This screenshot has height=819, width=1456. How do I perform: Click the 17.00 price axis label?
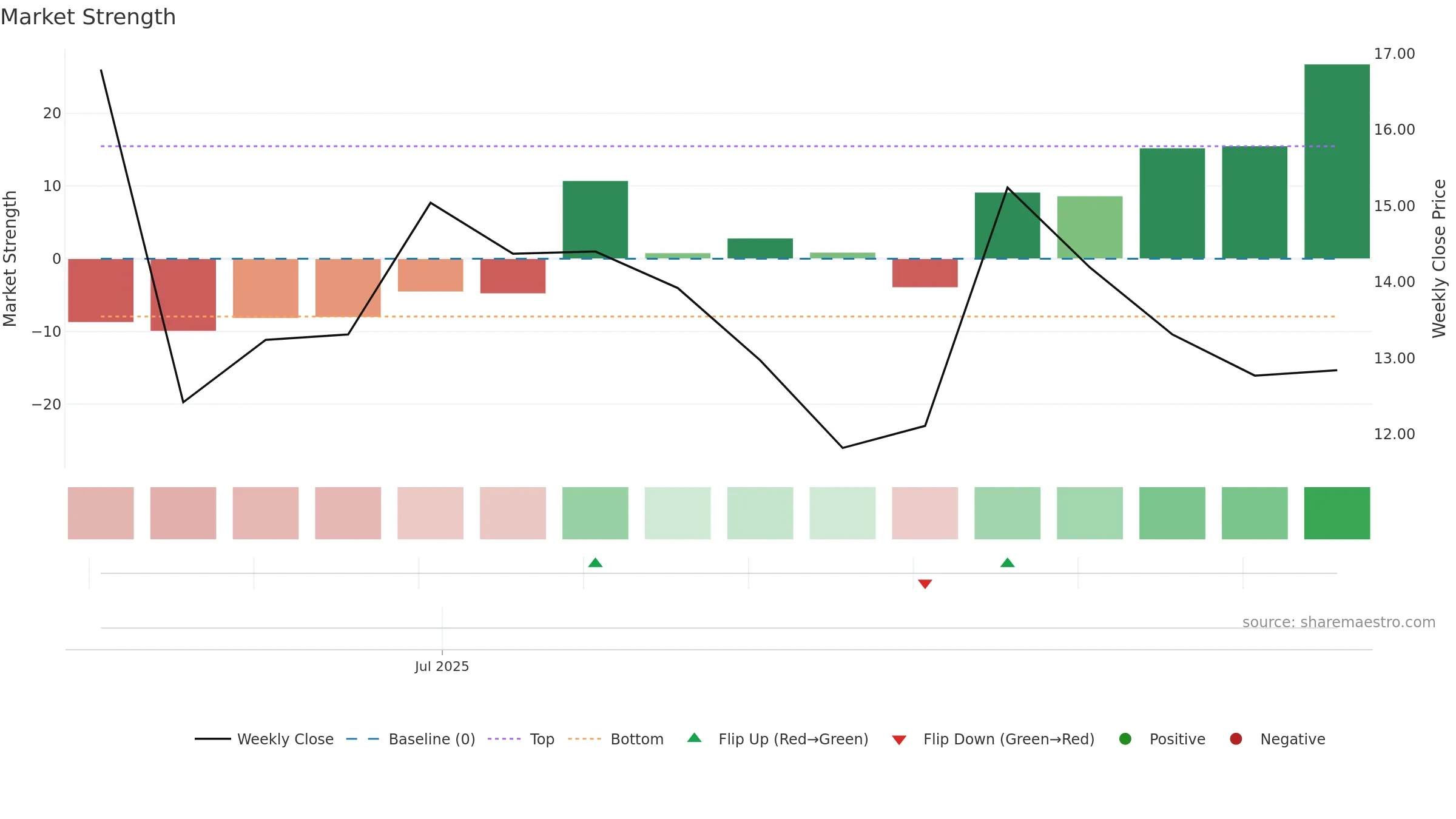(x=1394, y=54)
